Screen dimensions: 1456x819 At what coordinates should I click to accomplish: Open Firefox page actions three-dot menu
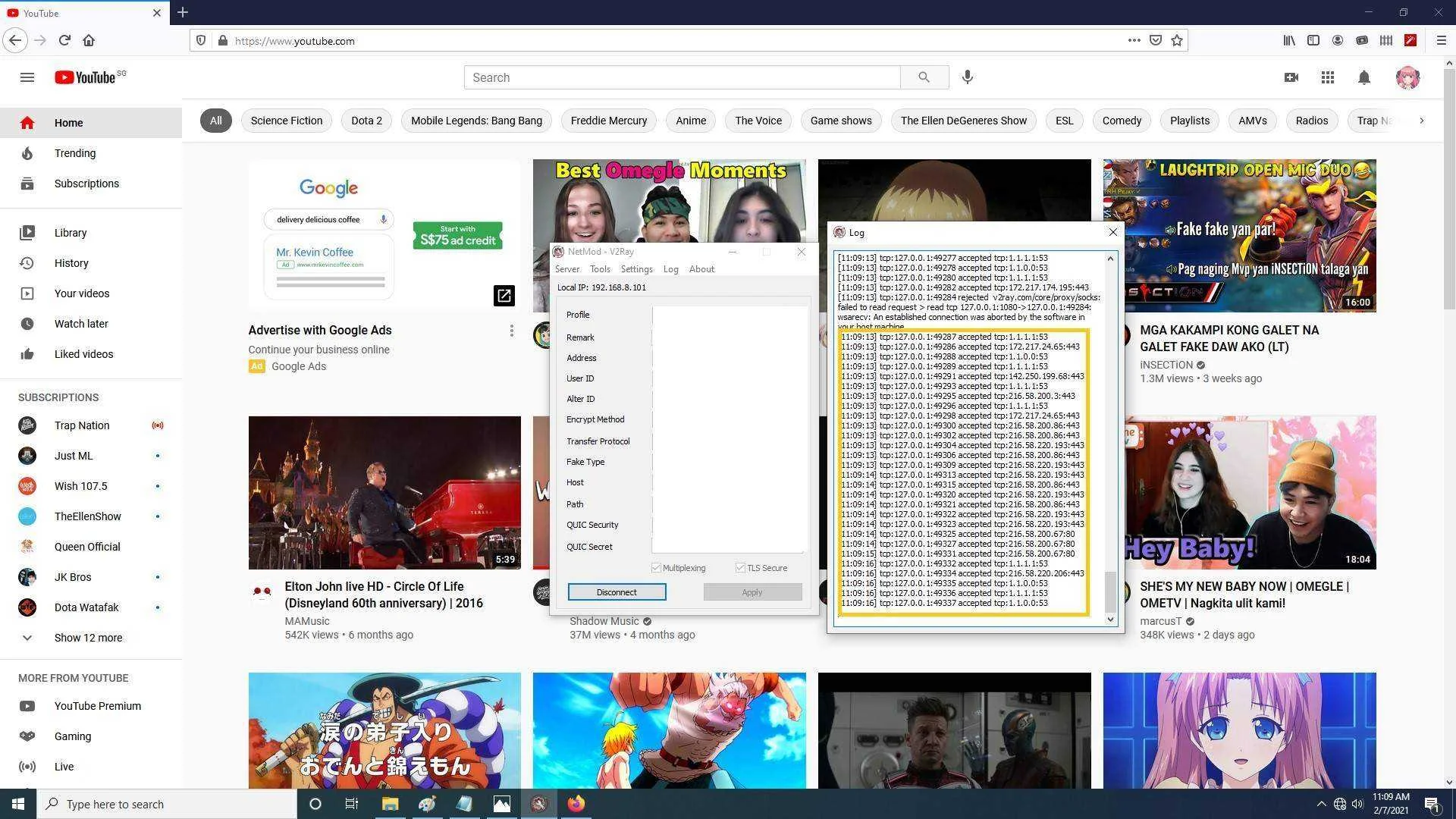pos(1134,40)
